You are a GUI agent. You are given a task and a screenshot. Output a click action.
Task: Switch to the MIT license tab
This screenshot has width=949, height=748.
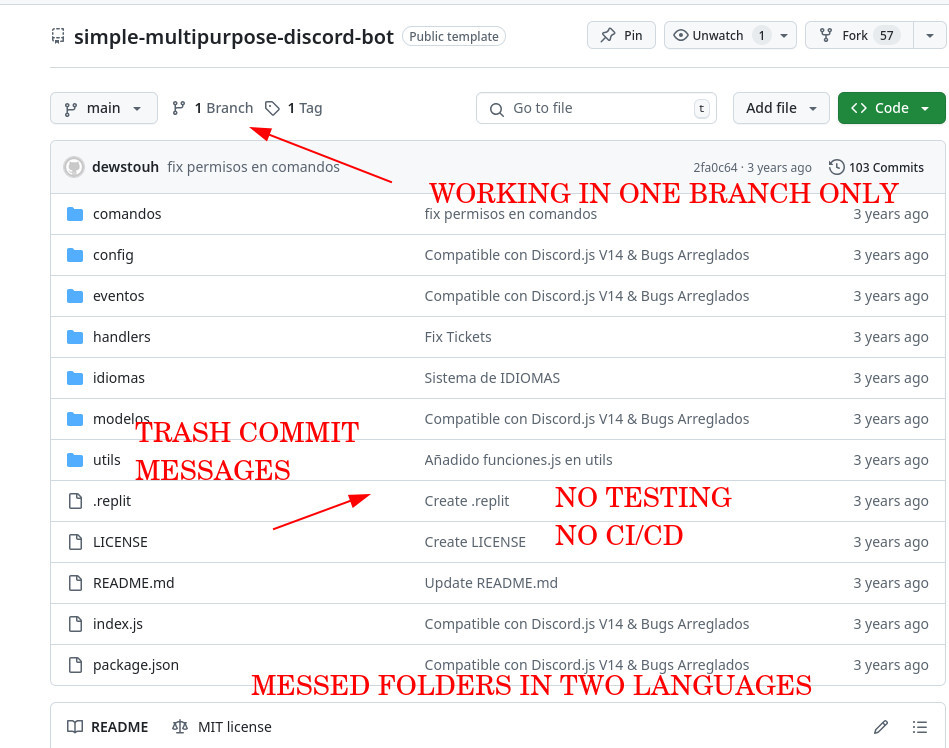click(x=222, y=727)
